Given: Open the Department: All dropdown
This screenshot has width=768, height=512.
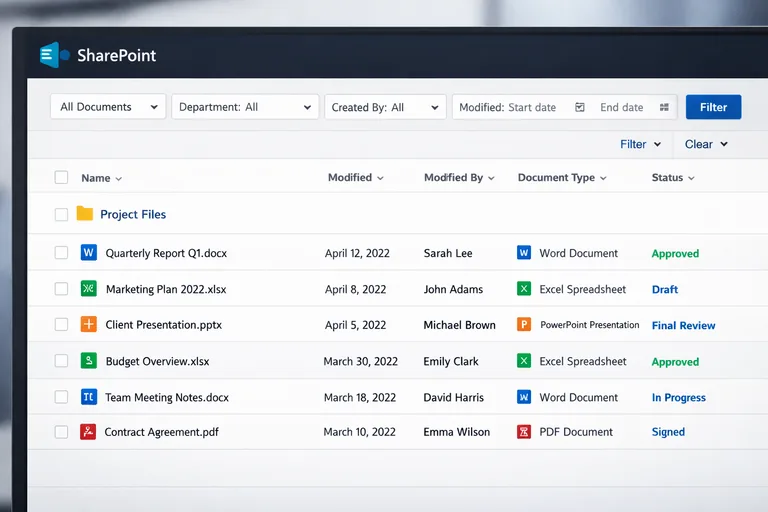Looking at the screenshot, I should 245,107.
